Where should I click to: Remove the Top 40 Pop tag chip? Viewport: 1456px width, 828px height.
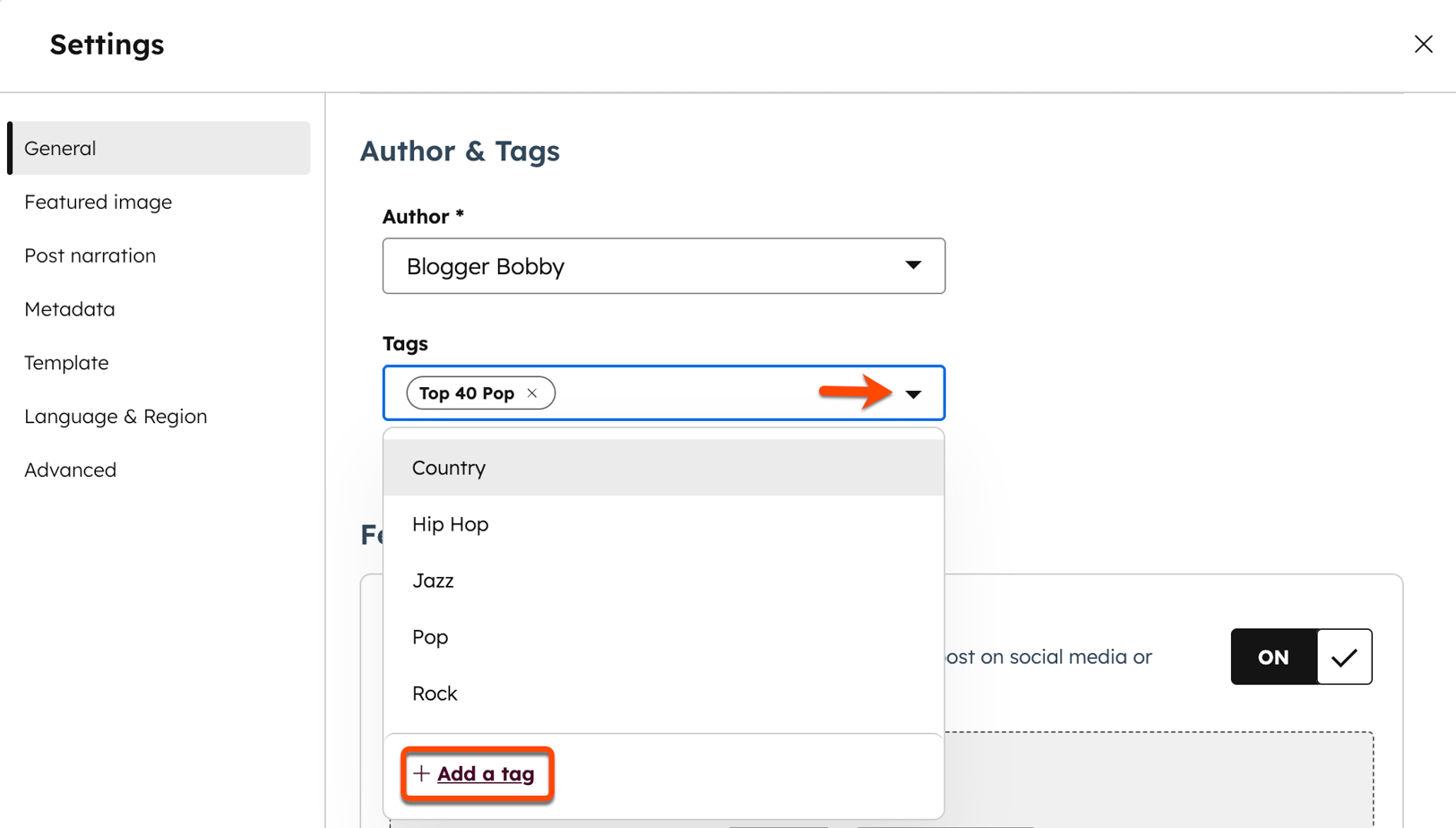click(532, 393)
